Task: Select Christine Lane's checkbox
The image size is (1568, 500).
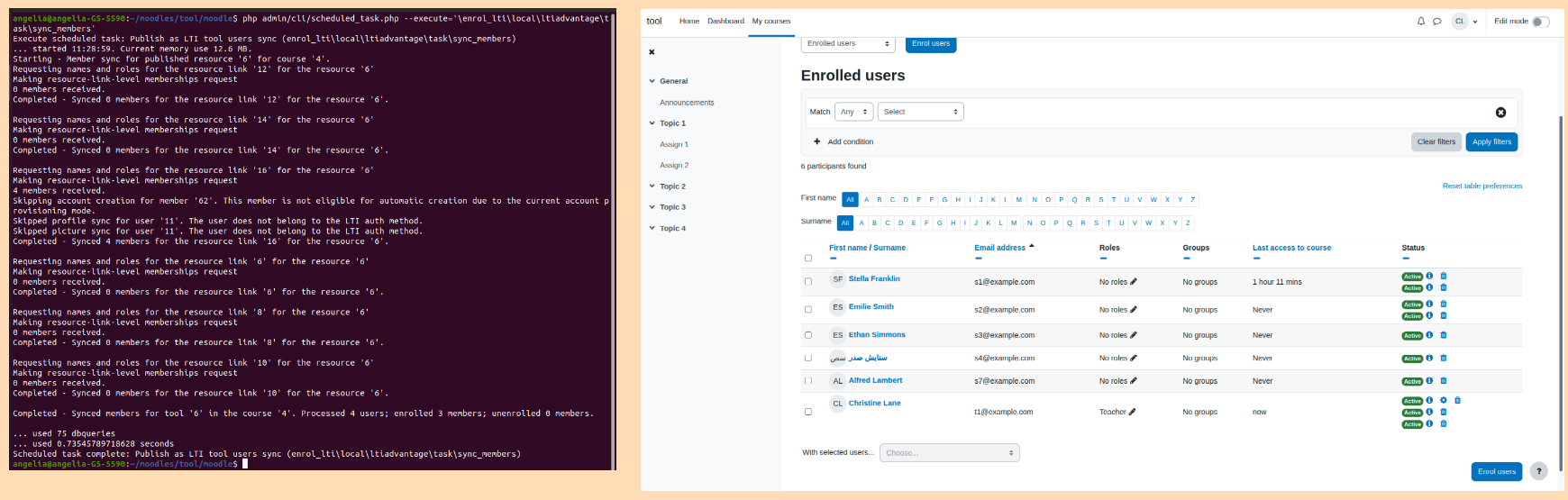Action: click(808, 412)
